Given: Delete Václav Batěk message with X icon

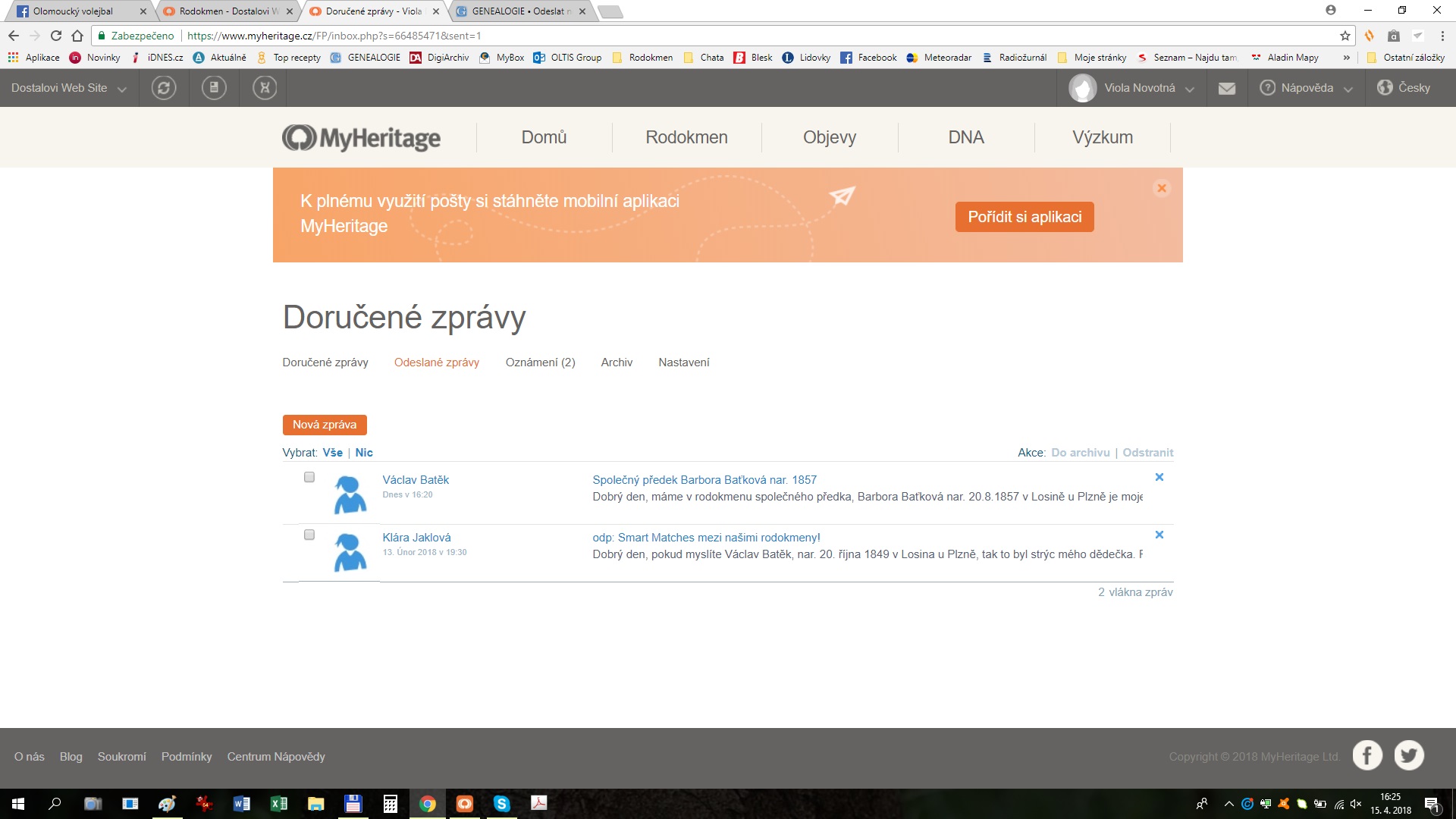Looking at the screenshot, I should point(1159,478).
